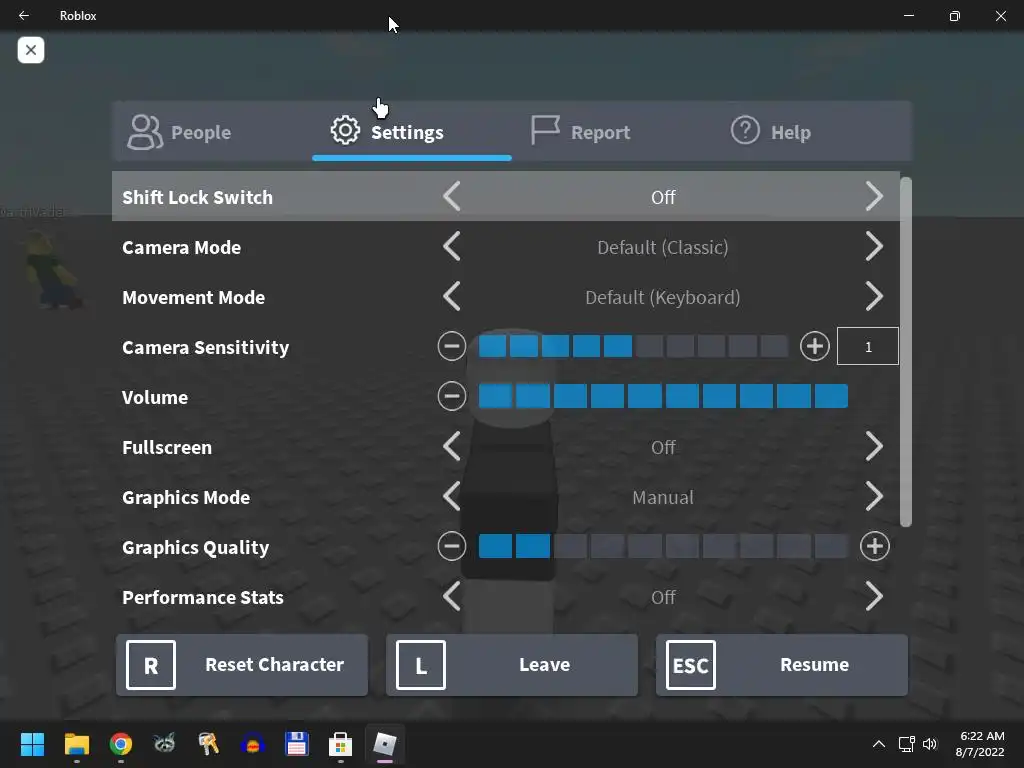The height and width of the screenshot is (768, 1024).
Task: Open the Windows Start menu
Action: [32, 744]
